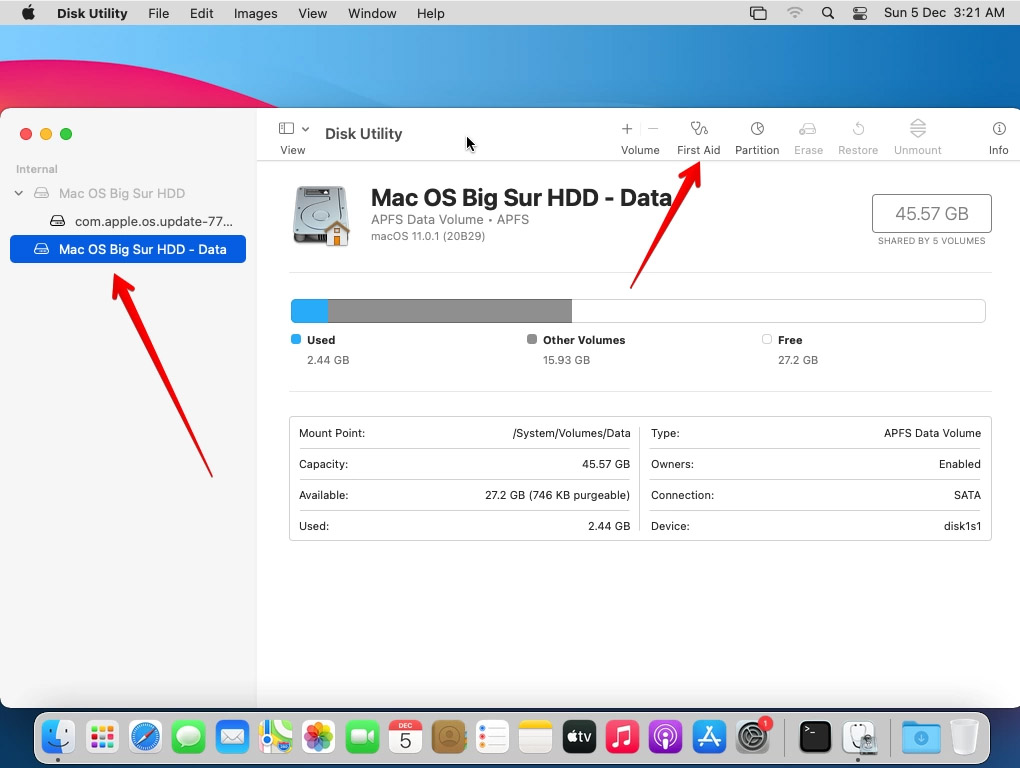Open the View menu in menu bar

[x=313, y=13]
